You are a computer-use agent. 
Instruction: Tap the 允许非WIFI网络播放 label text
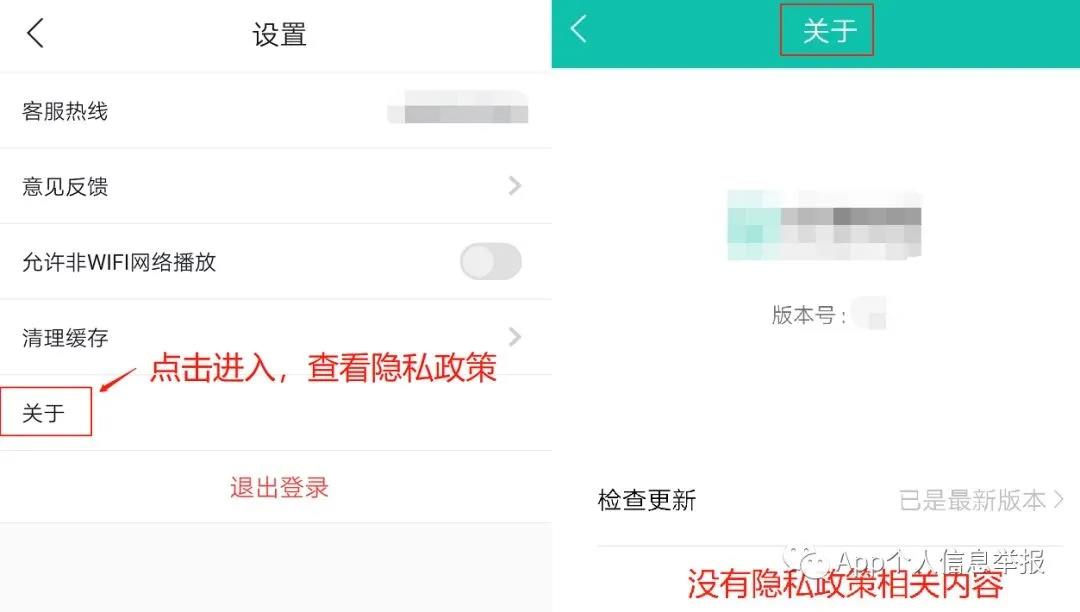119,262
